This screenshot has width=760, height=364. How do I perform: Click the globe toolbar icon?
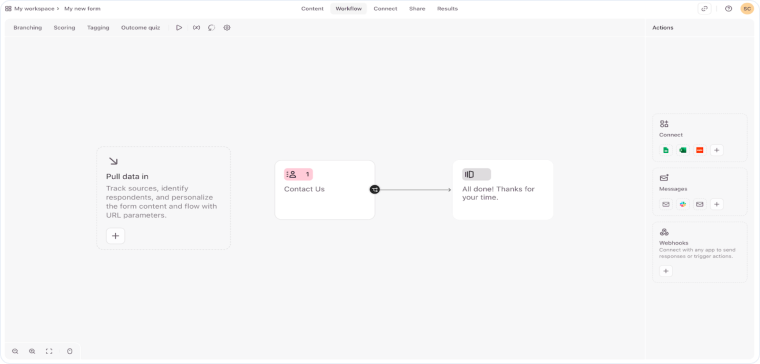tap(227, 28)
